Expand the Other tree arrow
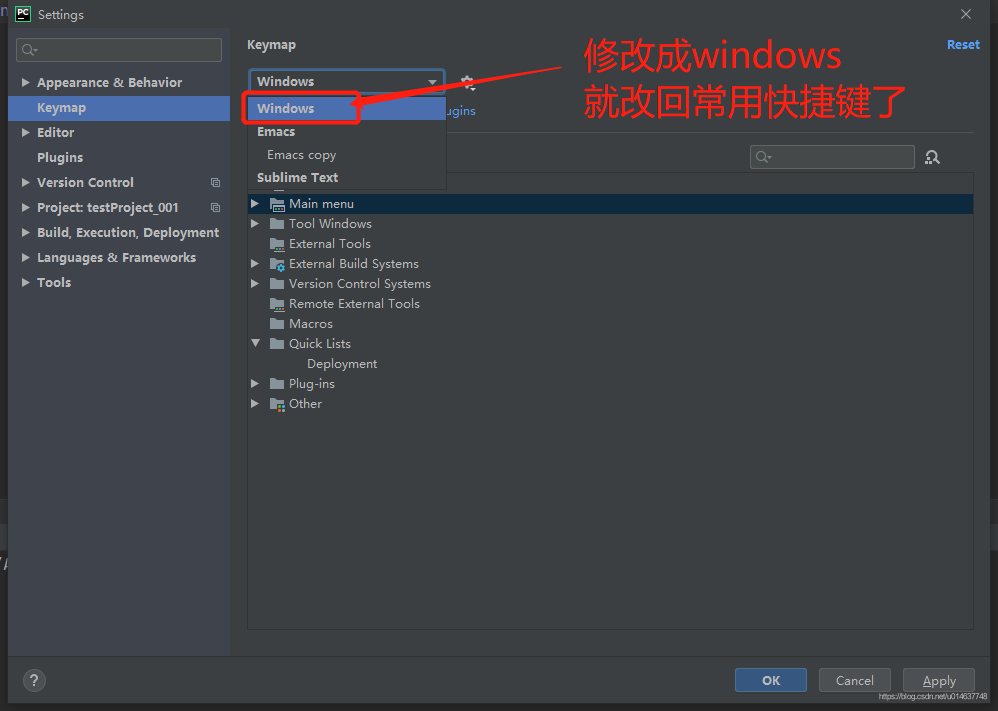This screenshot has width=998, height=711. [x=255, y=404]
